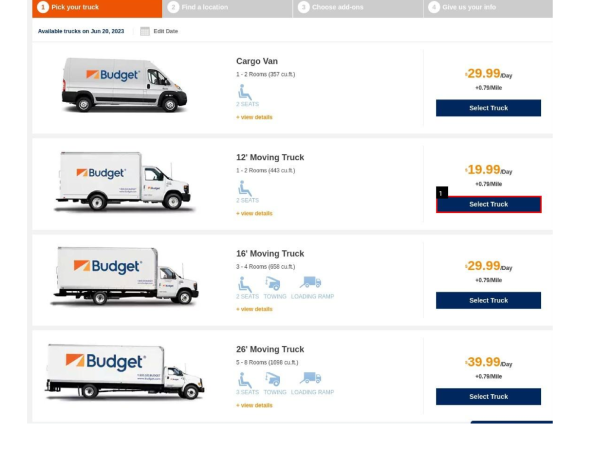Expand view details for 16' Moving Truck
The image size is (598, 449).
254,309
